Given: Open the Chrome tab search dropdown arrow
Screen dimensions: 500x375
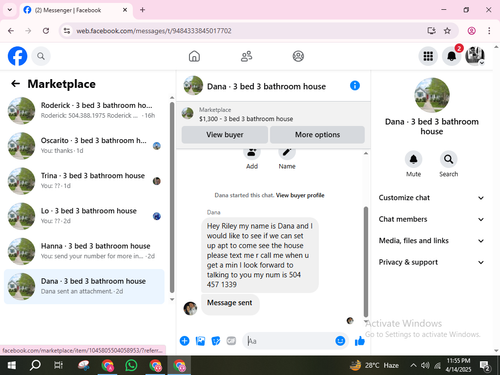Looking at the screenshot, I should tap(10, 10).
